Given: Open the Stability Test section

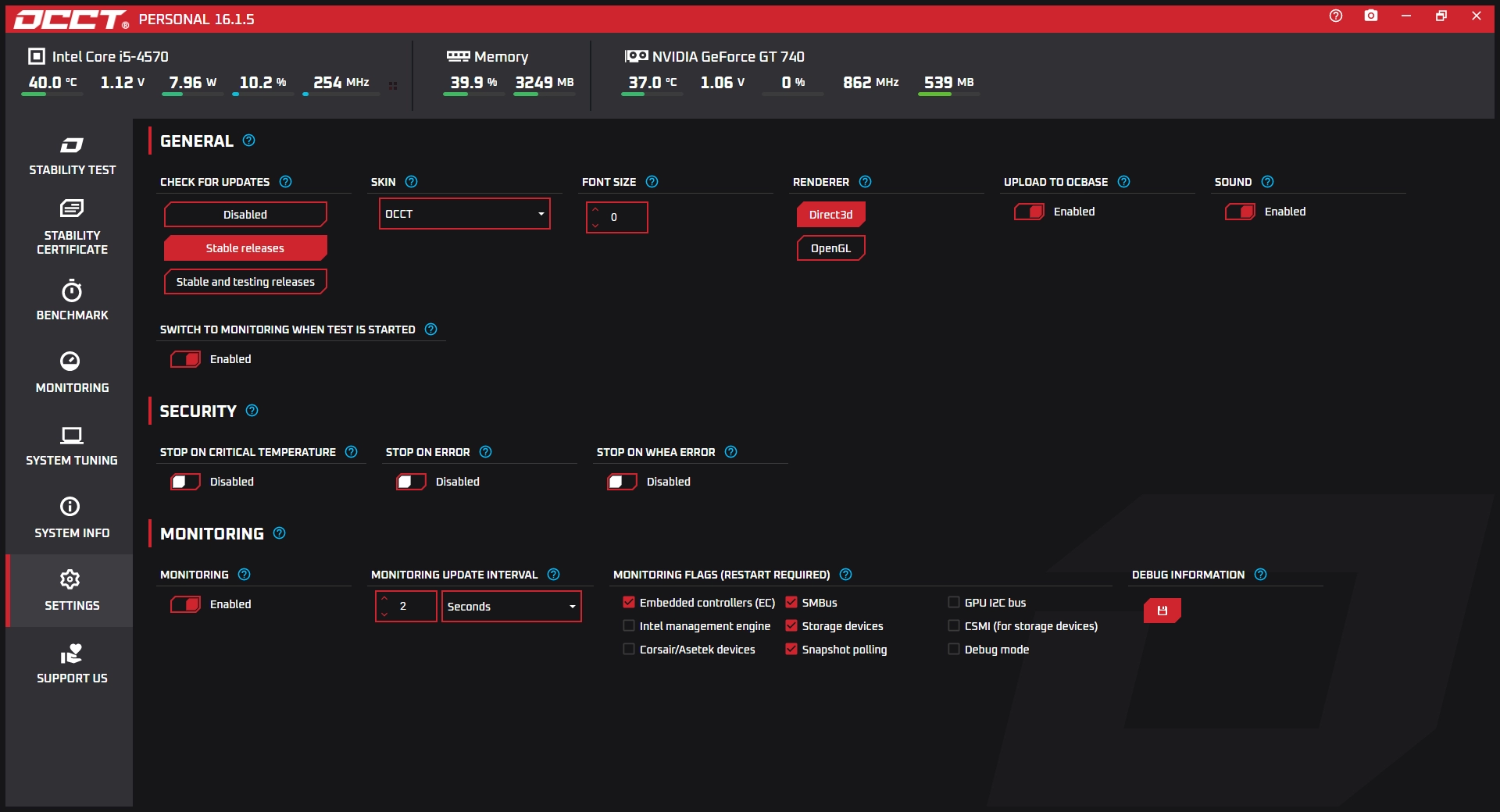Looking at the screenshot, I should pyautogui.click(x=72, y=156).
